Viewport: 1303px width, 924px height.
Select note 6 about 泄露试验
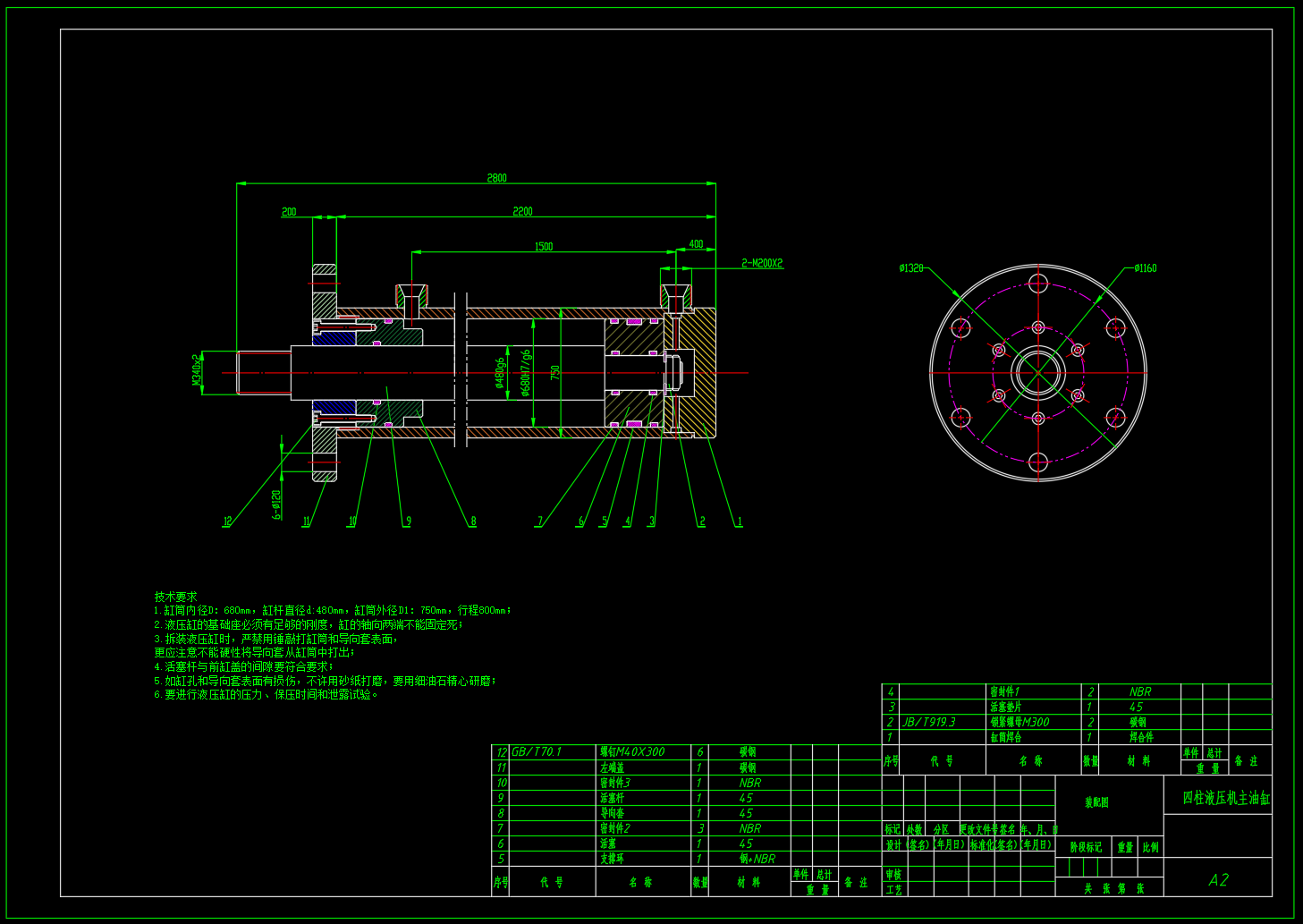coord(267,694)
